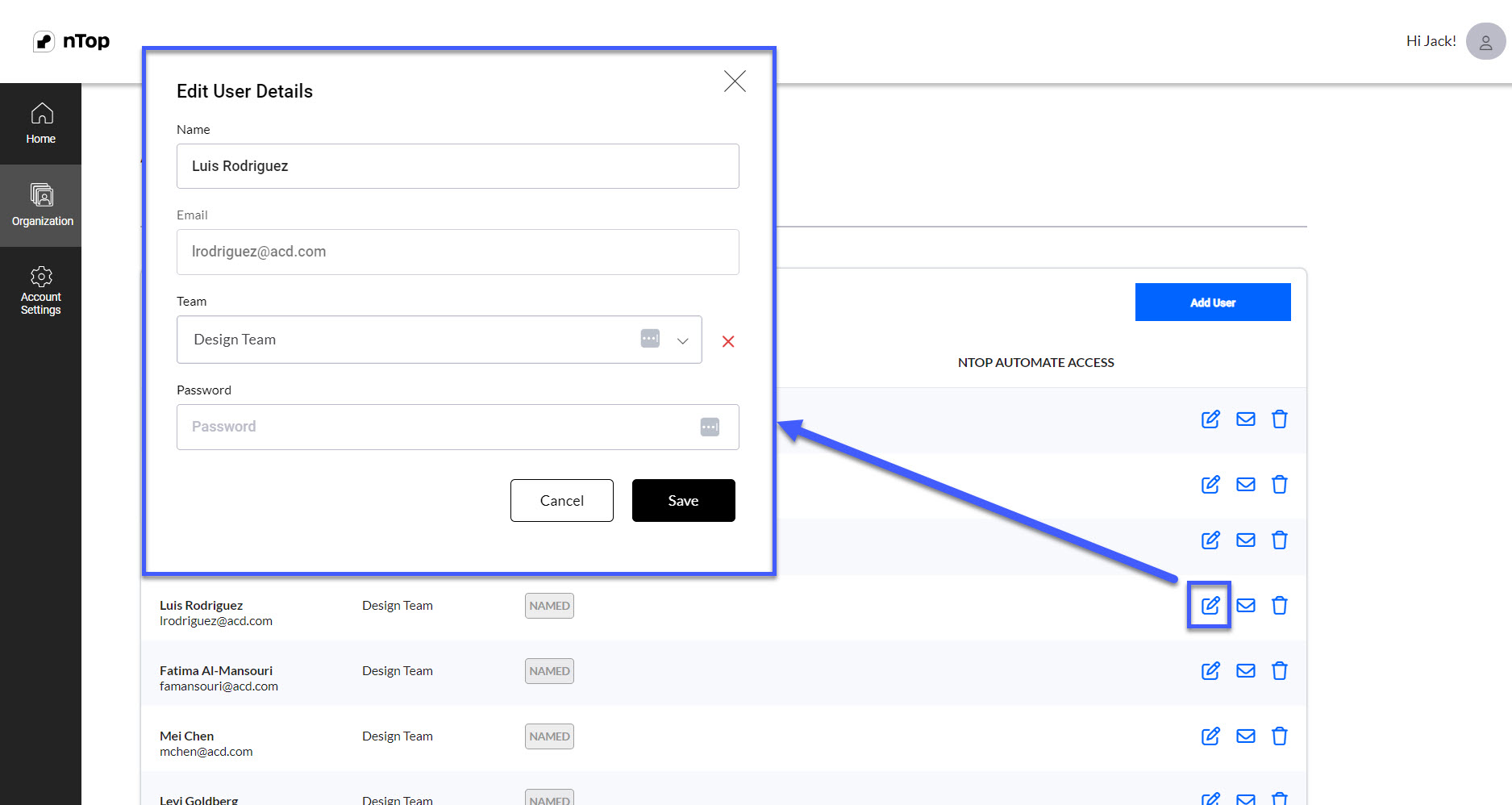Delete user Fatima Al-Mansouri
The height and width of the screenshot is (805, 1512).
pos(1280,670)
